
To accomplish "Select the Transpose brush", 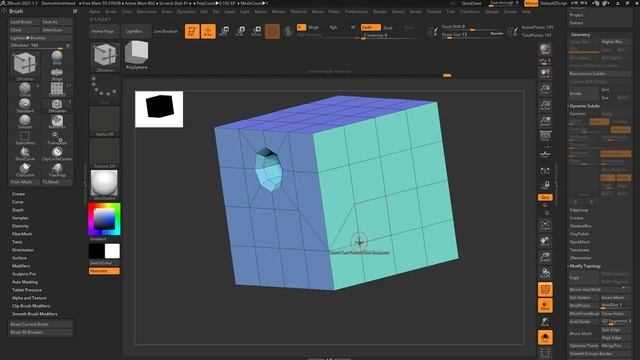I will tap(57, 138).
